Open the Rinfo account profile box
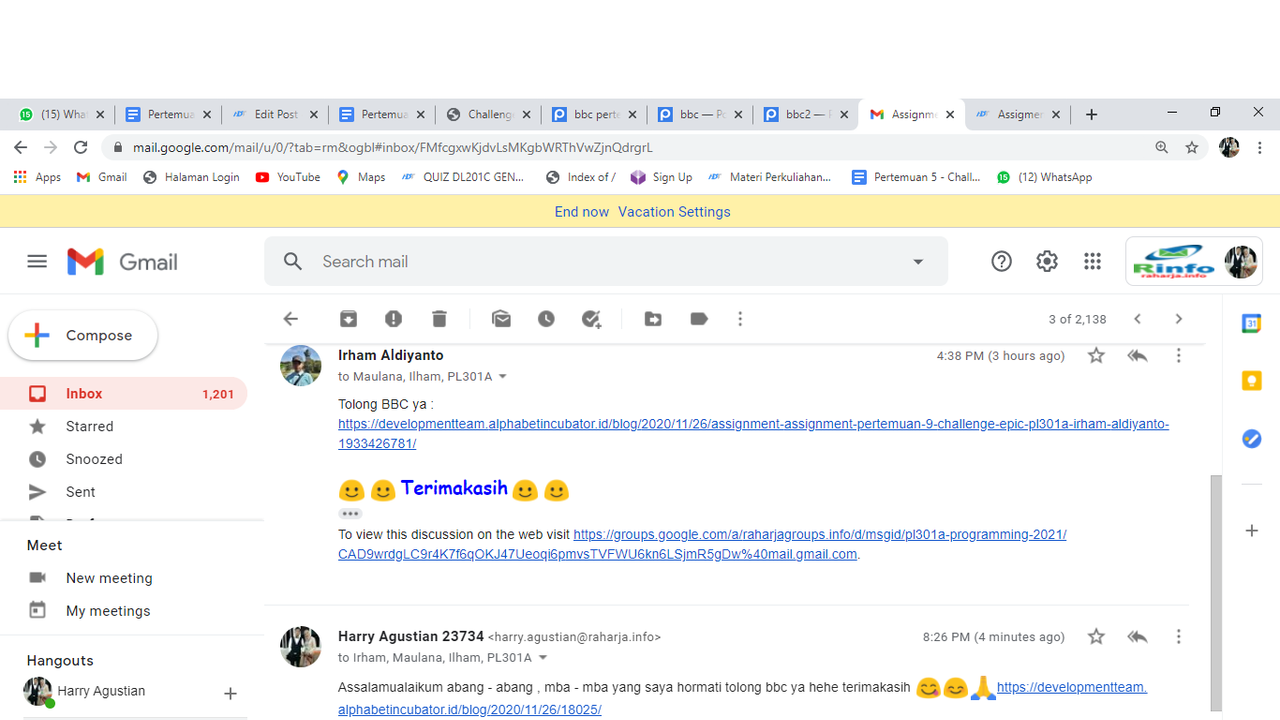This screenshot has width=1280, height=720. (x=1194, y=261)
